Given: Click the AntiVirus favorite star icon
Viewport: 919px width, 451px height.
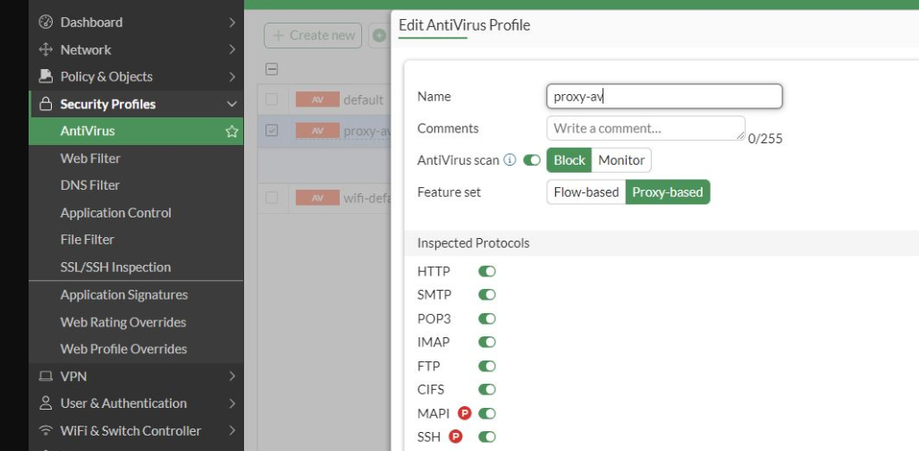Looking at the screenshot, I should point(232,131).
